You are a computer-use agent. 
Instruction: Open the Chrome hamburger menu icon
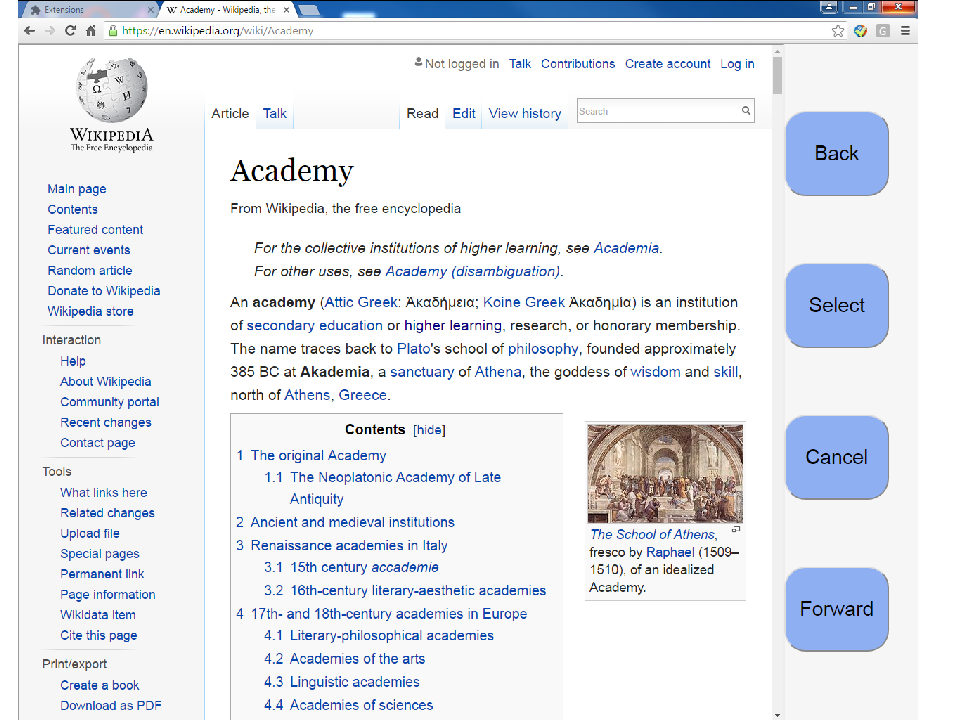[905, 31]
